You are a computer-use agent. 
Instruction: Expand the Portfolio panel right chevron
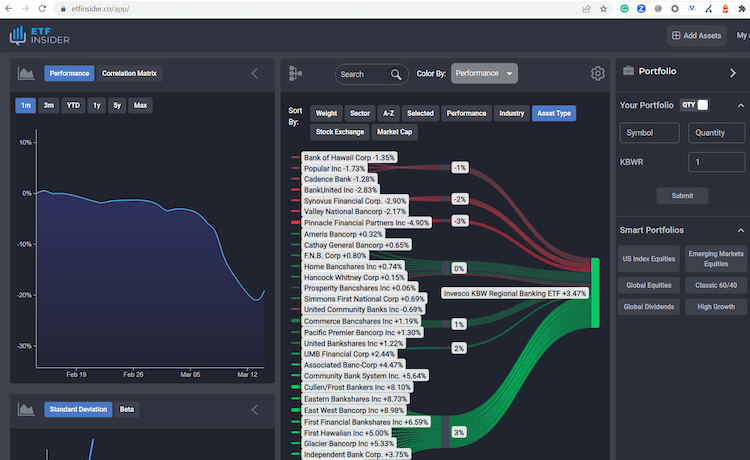tap(732, 73)
